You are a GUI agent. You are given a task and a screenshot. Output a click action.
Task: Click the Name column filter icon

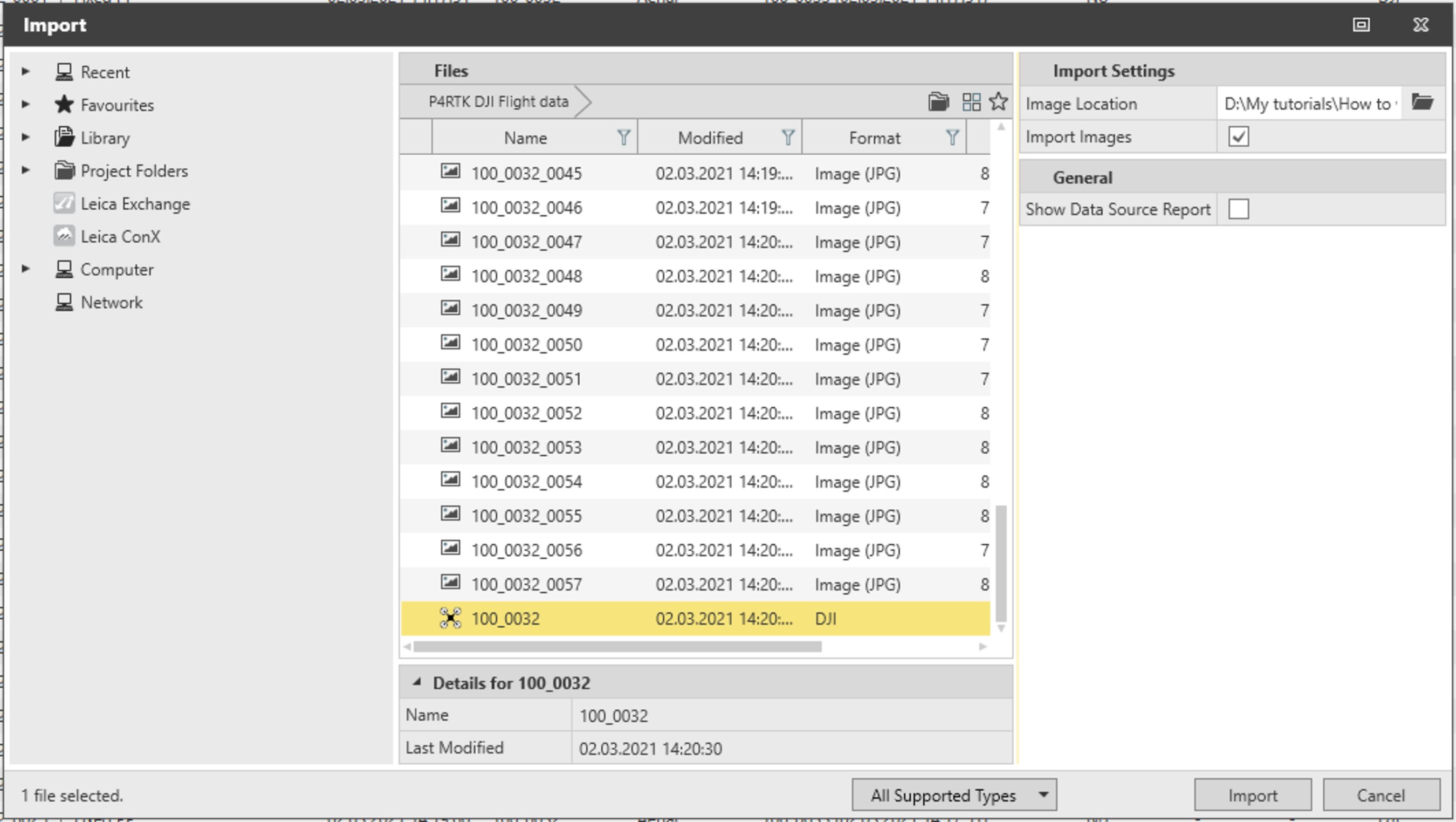[x=623, y=138]
